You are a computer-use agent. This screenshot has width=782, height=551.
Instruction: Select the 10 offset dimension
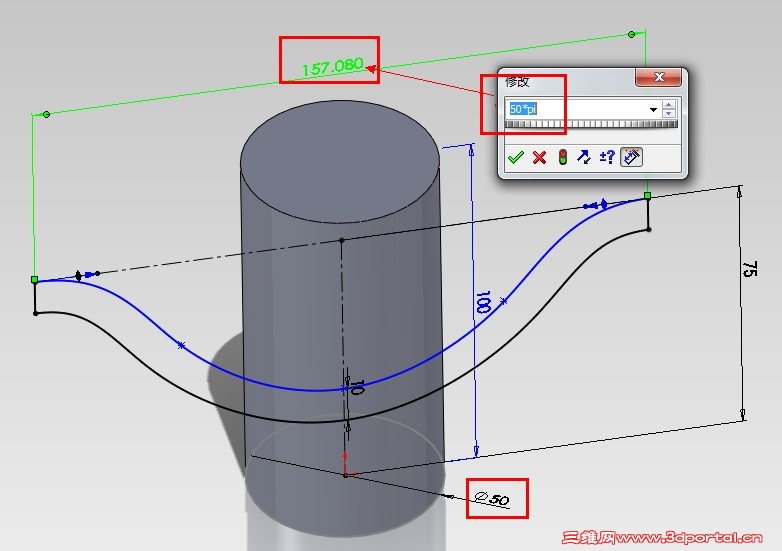[357, 387]
